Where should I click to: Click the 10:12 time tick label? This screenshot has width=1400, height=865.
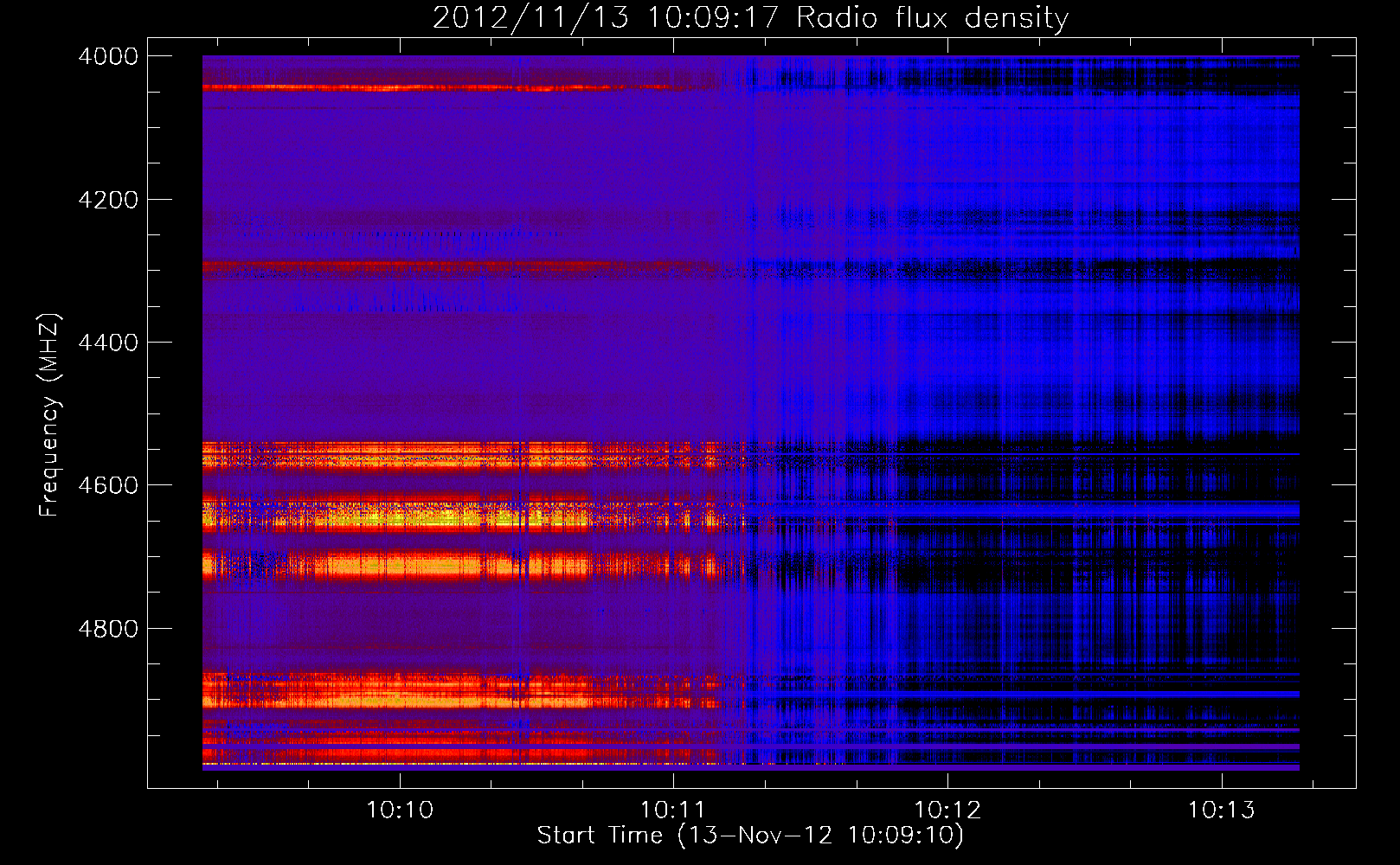tap(947, 811)
